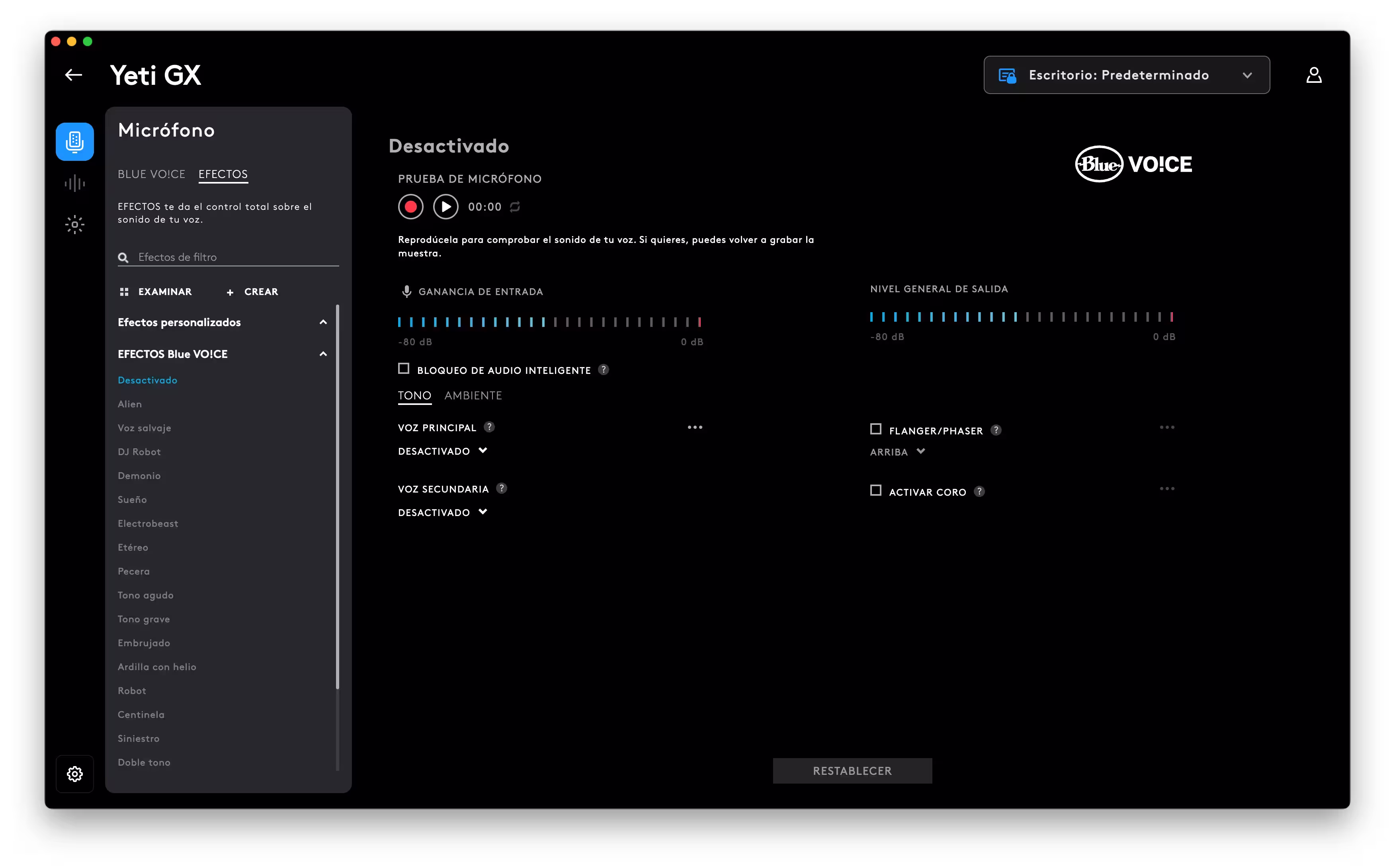Collapse the EFECTOS Blue VO!CE section
Image resolution: width=1395 pixels, height=868 pixels.
(323, 354)
